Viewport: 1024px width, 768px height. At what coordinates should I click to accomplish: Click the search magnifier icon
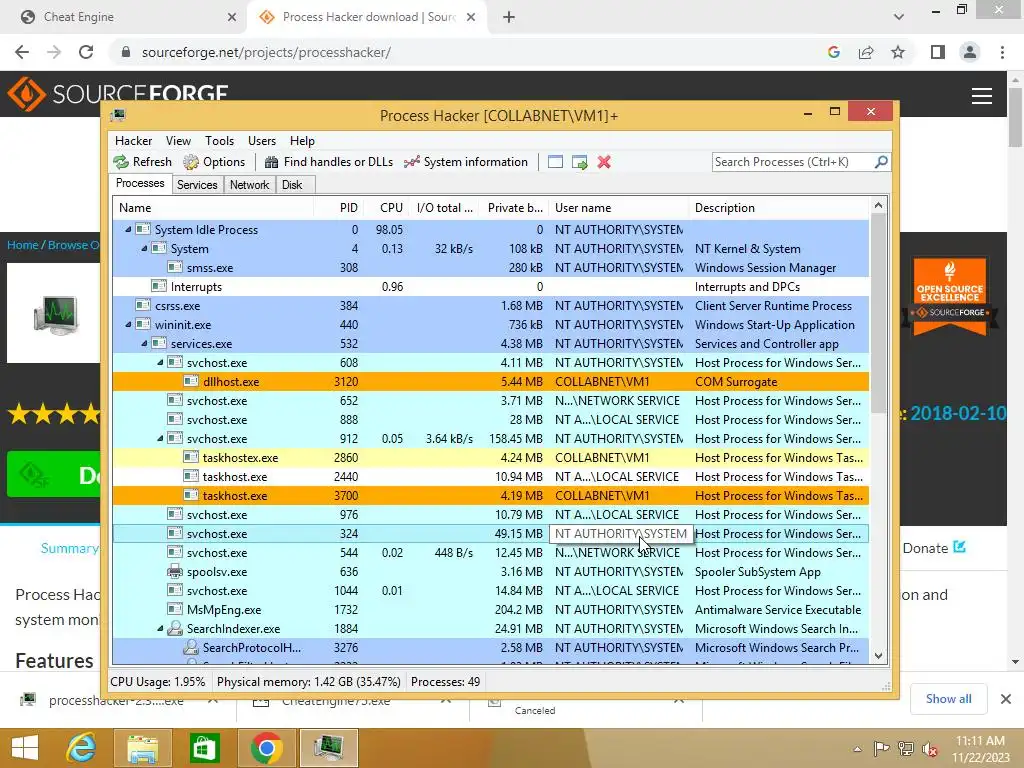coord(881,161)
